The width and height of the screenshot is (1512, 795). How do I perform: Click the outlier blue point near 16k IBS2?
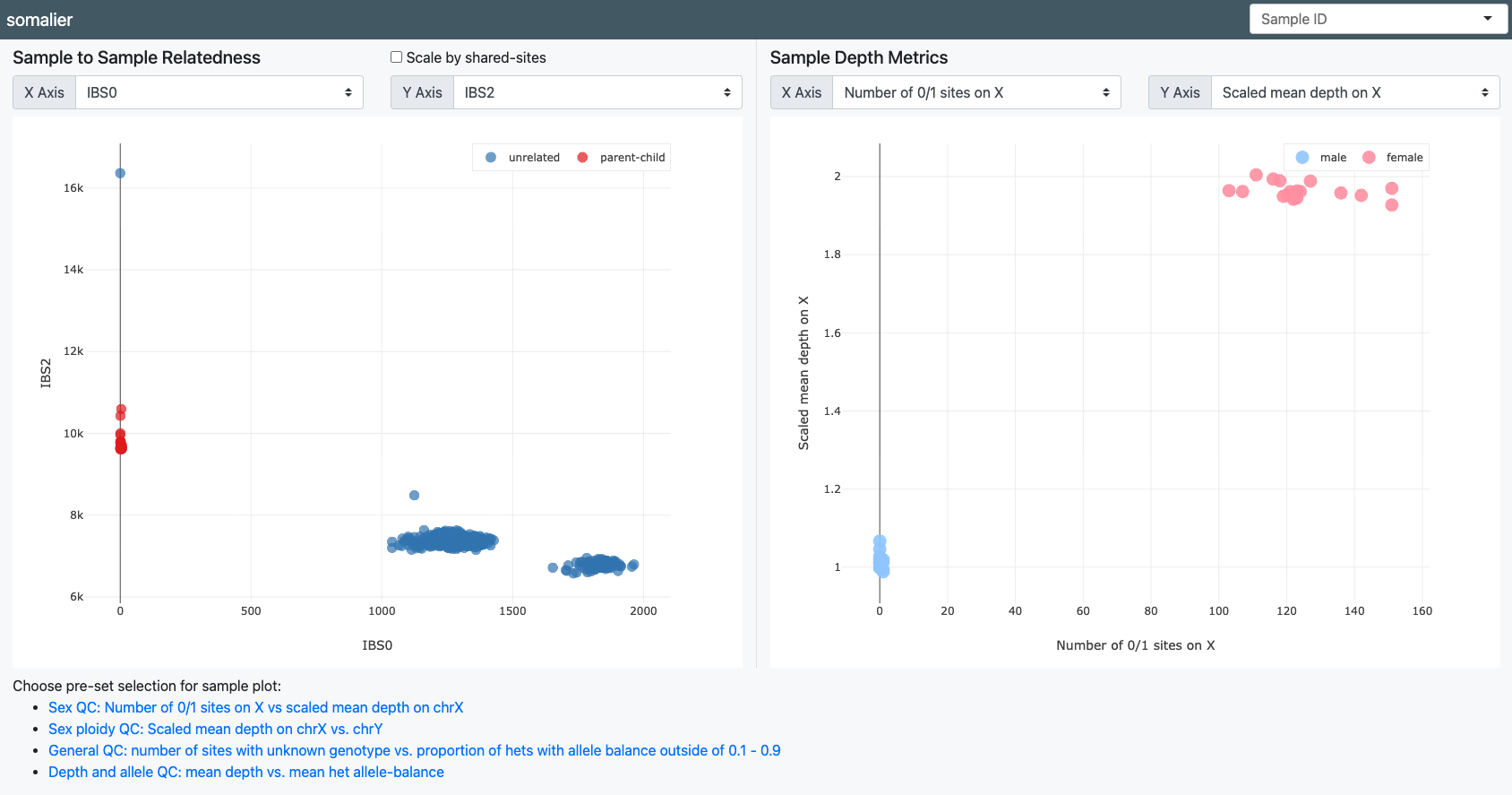point(120,173)
